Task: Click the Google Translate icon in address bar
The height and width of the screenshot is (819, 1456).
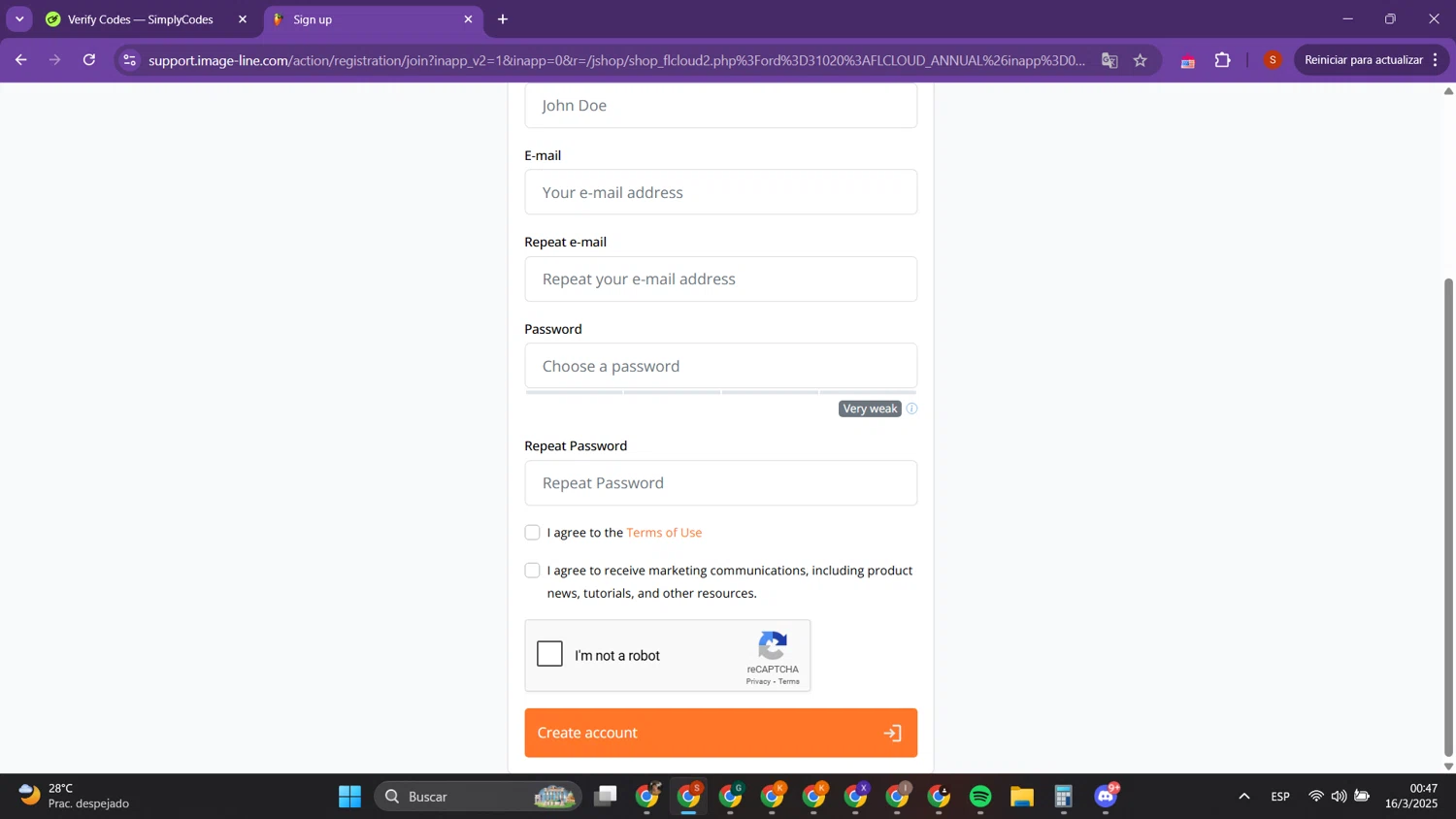Action: [x=1109, y=60]
